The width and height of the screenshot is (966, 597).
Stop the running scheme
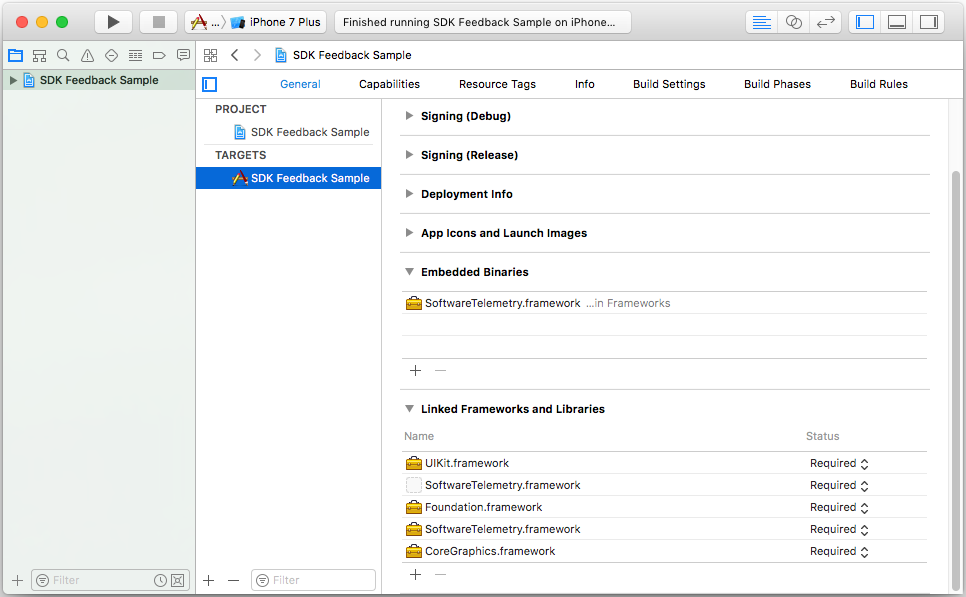click(158, 22)
